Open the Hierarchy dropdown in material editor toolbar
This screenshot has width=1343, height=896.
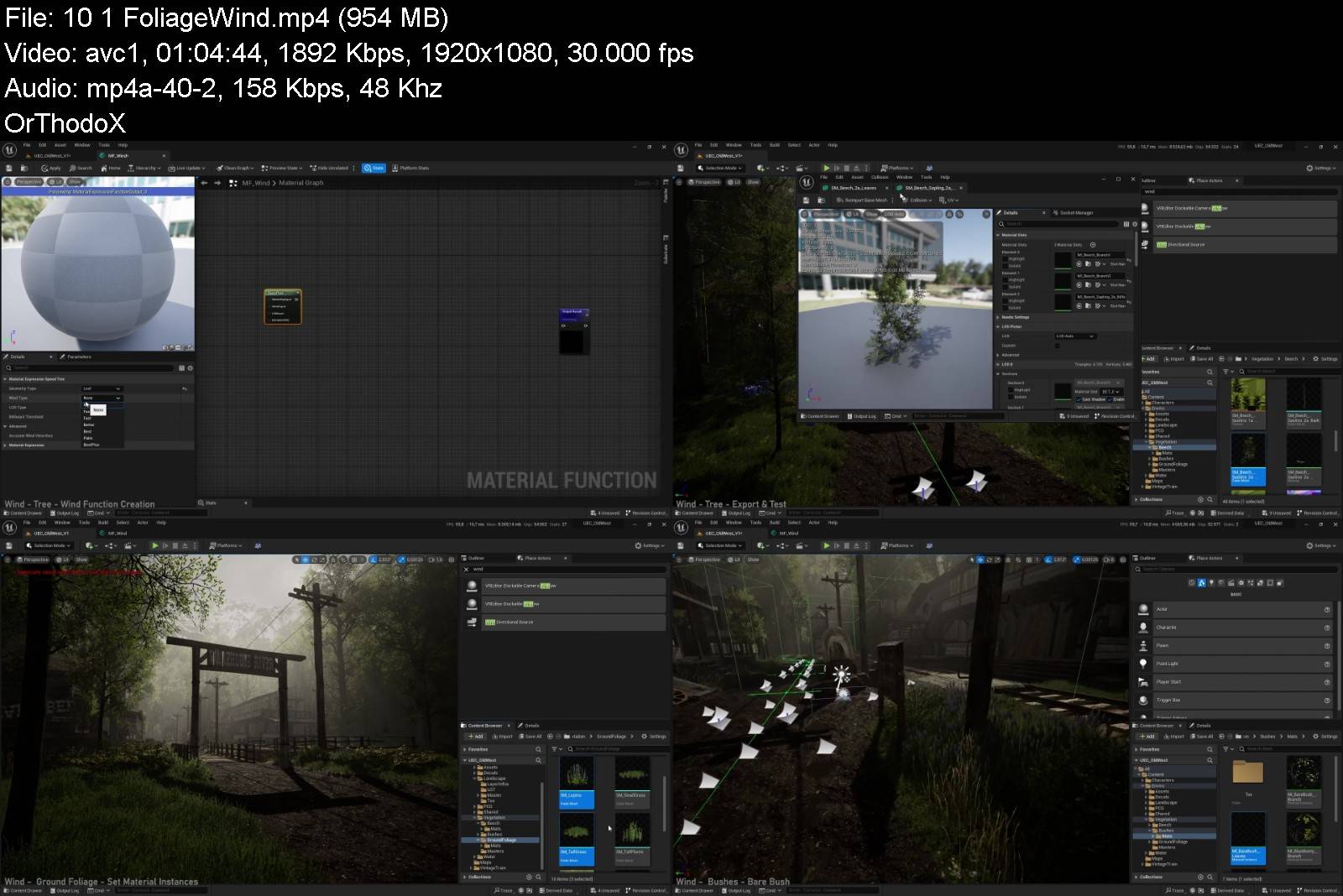pos(143,168)
